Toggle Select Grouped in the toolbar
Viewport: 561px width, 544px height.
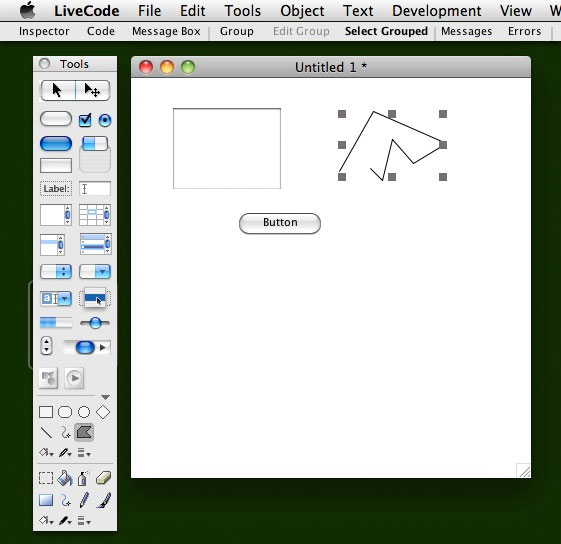pyautogui.click(x=386, y=31)
